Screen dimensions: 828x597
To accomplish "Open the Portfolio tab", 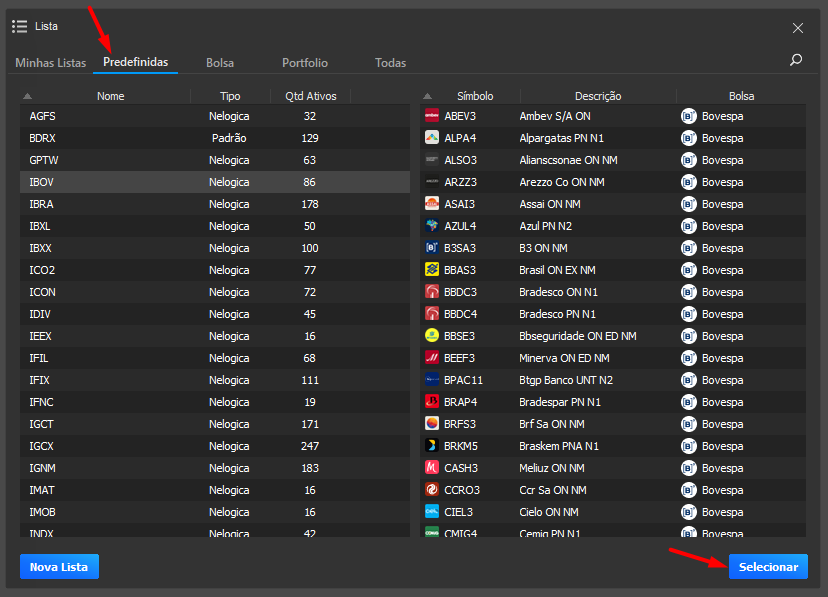I will [305, 63].
